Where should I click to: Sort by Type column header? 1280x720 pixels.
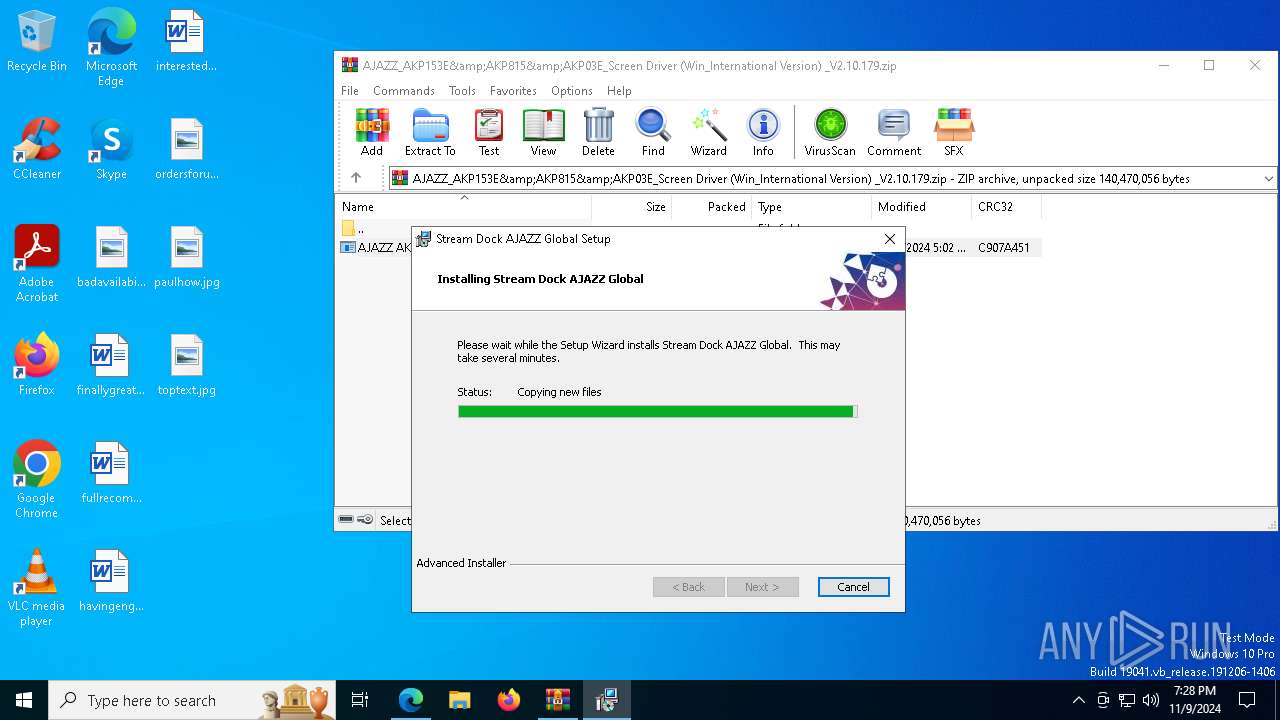coord(812,207)
